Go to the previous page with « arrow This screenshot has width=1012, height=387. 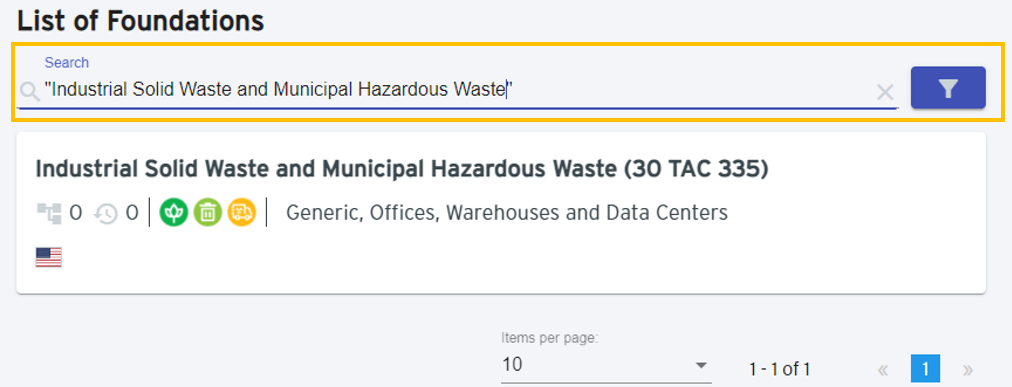884,370
